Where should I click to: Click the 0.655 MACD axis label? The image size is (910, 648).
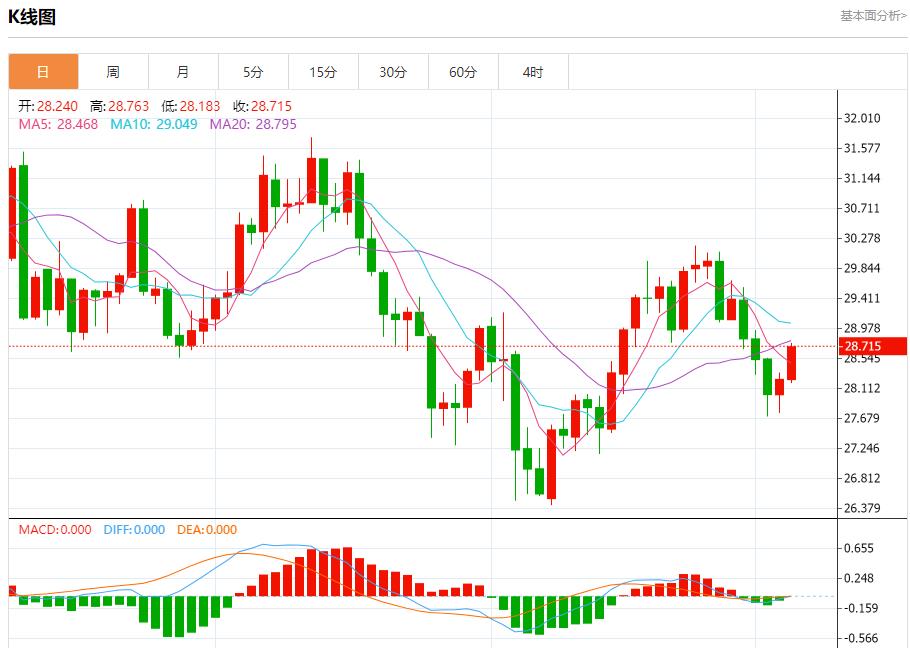[x=860, y=548]
